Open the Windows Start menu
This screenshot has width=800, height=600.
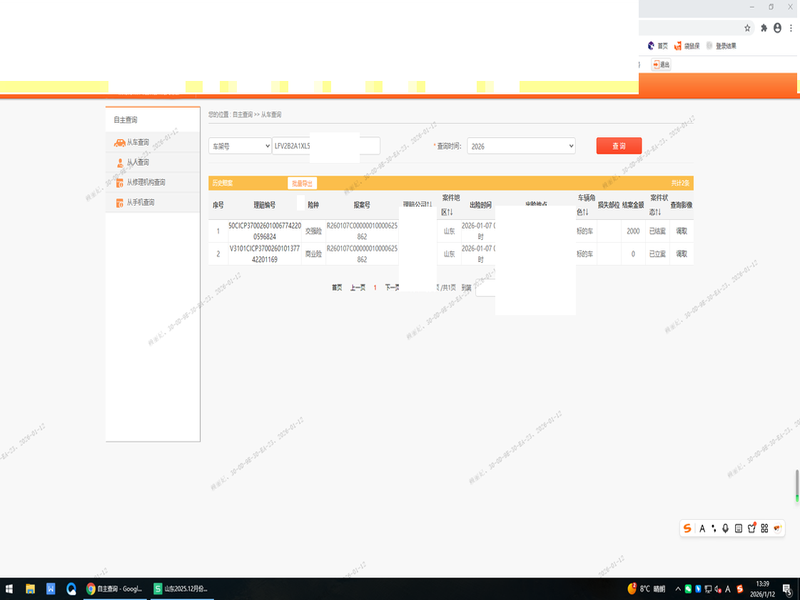click(9, 589)
